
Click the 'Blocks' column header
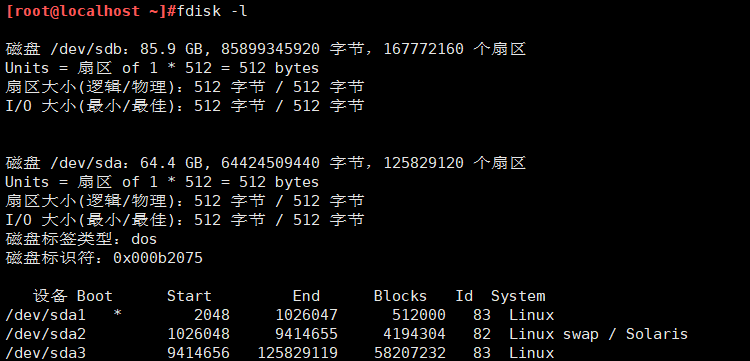400,296
